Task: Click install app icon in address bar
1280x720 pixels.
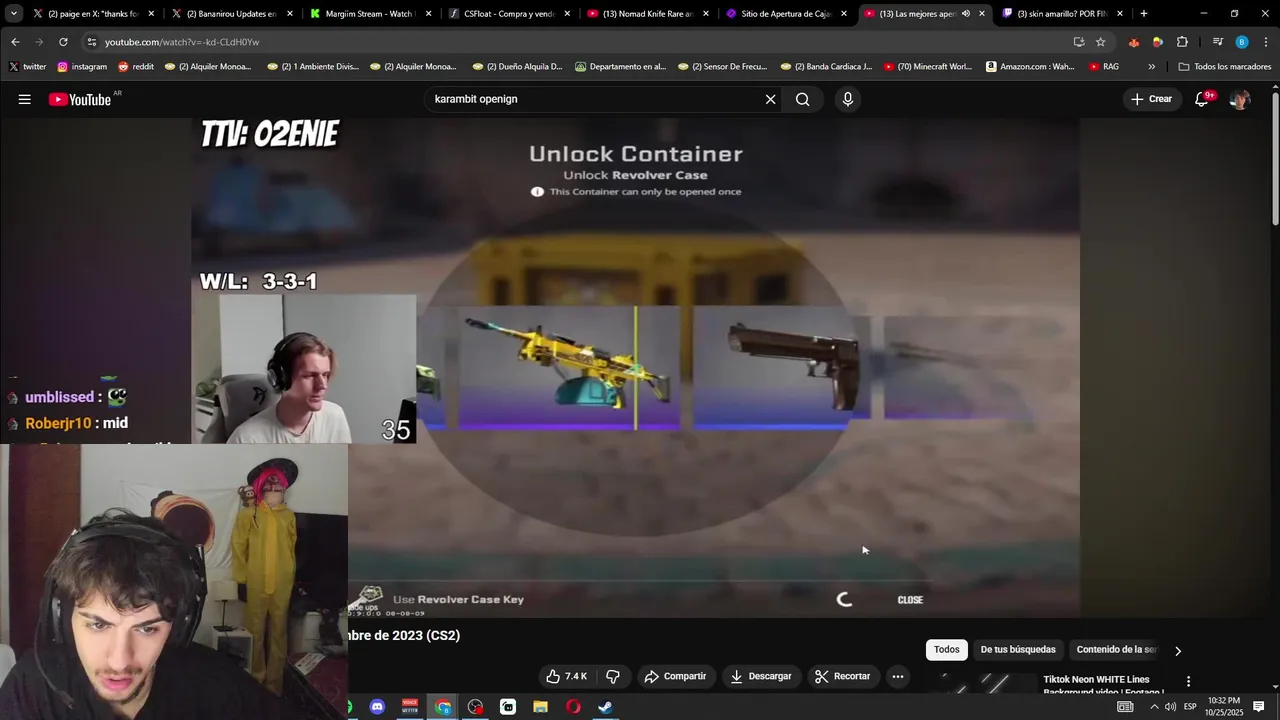Action: (x=1079, y=42)
